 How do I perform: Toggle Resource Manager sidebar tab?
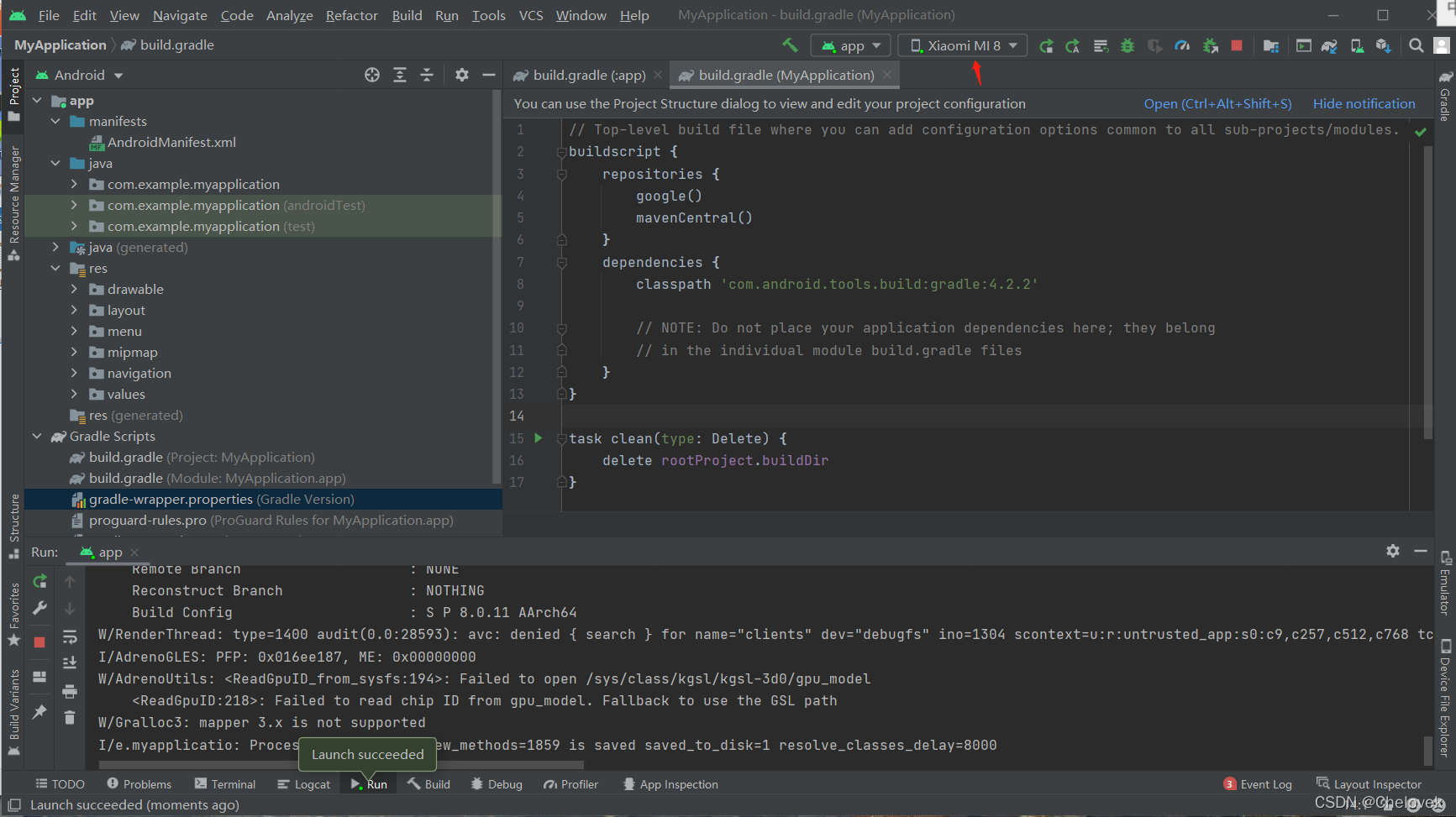[13, 203]
